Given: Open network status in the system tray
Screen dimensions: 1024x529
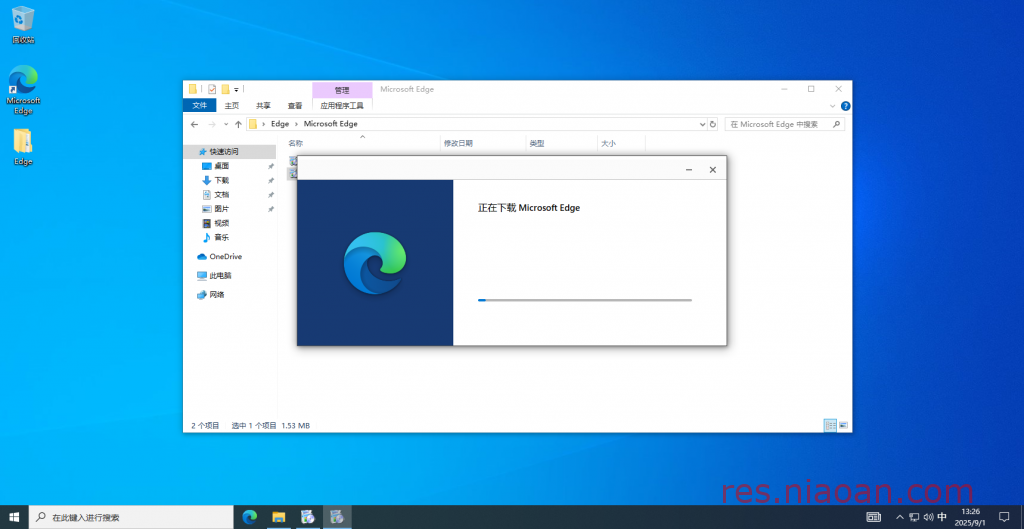Looking at the screenshot, I should pos(914,517).
